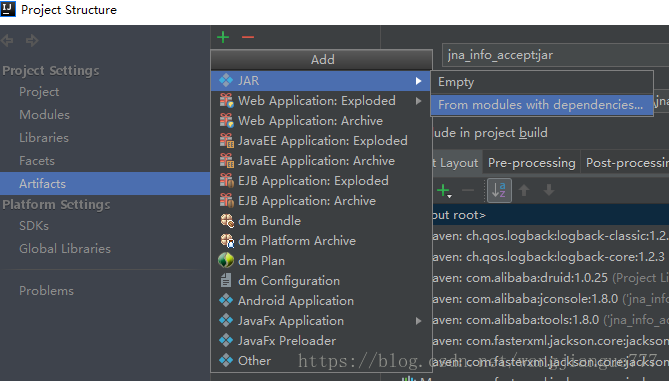Expand the JAR submenu arrow
This screenshot has height=381, width=669.
click(x=419, y=81)
